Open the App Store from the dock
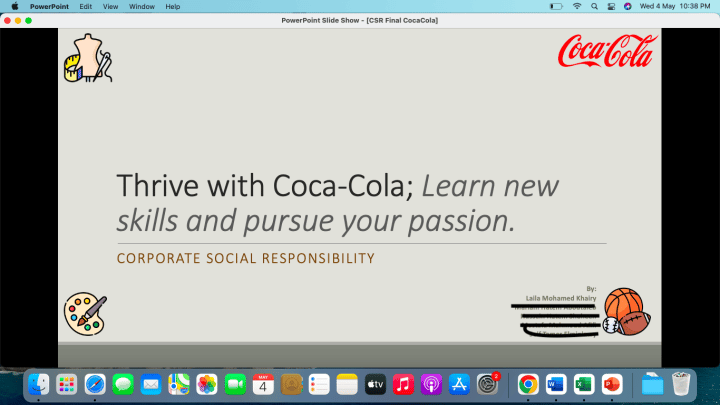Viewport: 720px width, 405px height. 460,383
